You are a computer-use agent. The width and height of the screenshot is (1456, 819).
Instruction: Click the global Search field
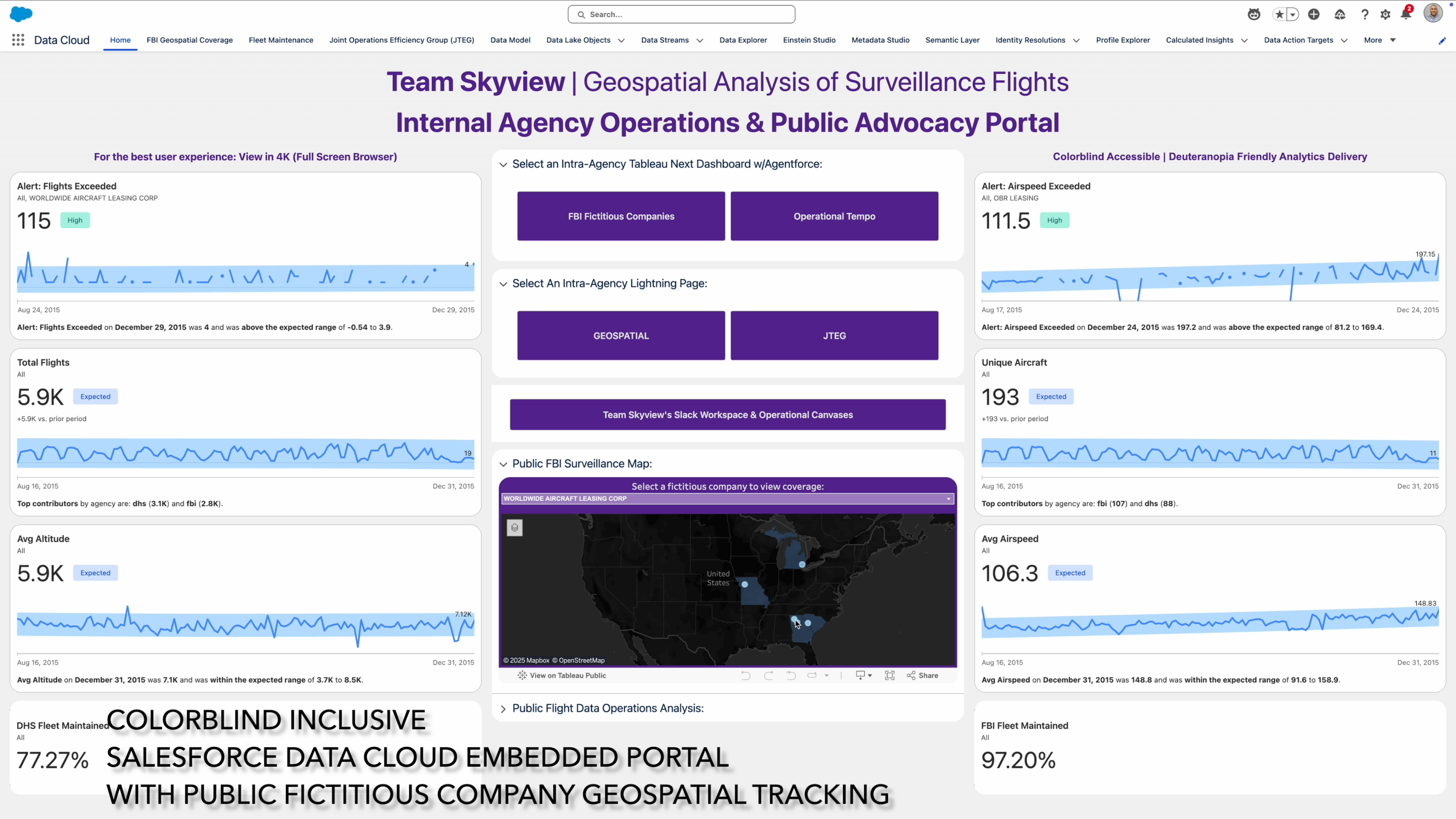point(682,15)
